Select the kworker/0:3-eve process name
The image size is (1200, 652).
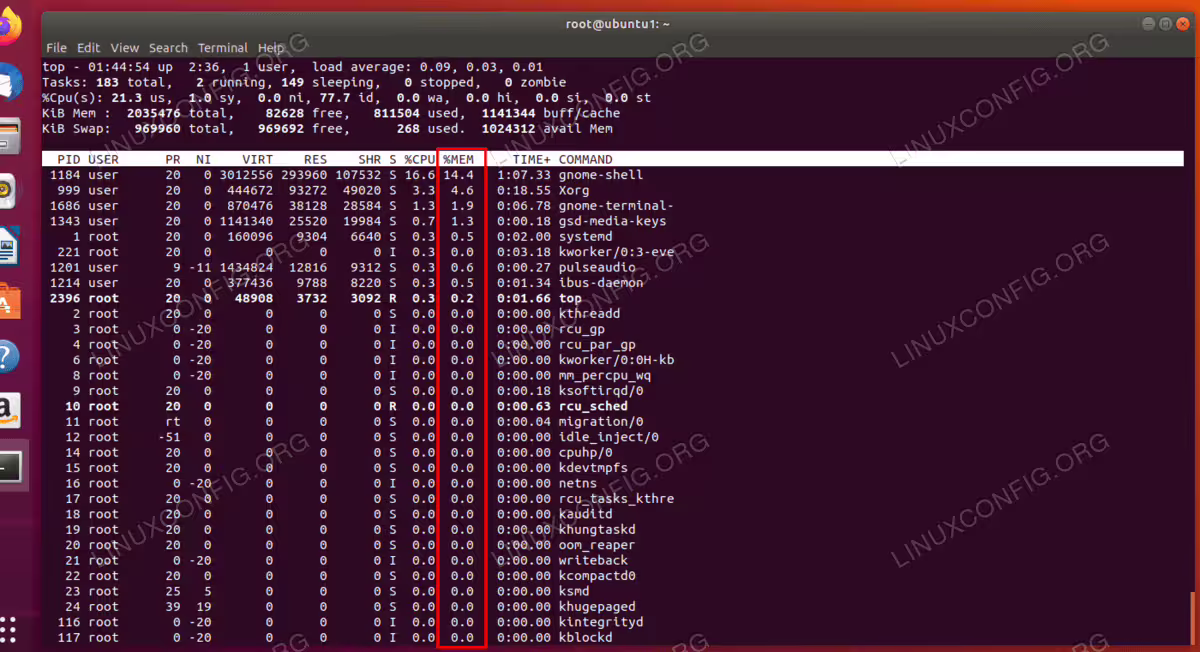click(616, 252)
